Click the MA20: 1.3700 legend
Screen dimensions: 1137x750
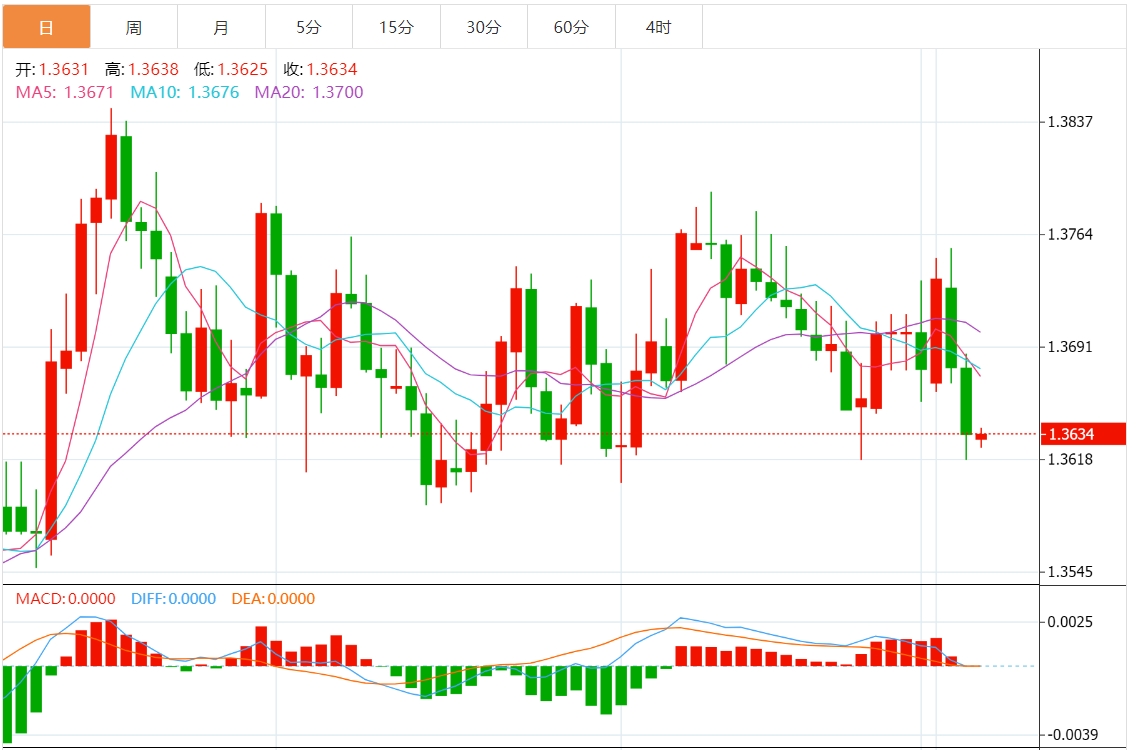point(309,92)
